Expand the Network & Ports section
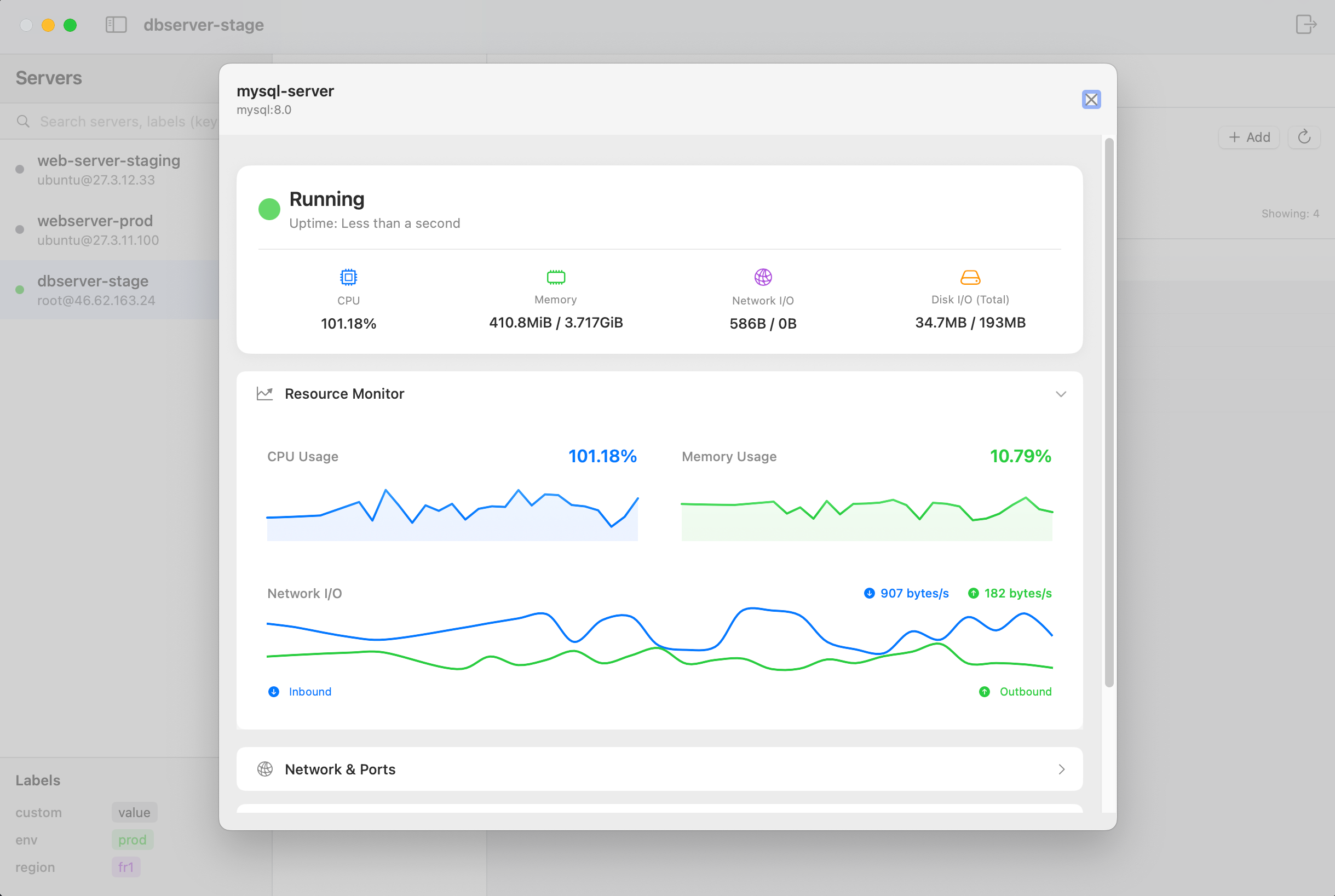Screen dimensions: 1335x896 pos(1061,769)
